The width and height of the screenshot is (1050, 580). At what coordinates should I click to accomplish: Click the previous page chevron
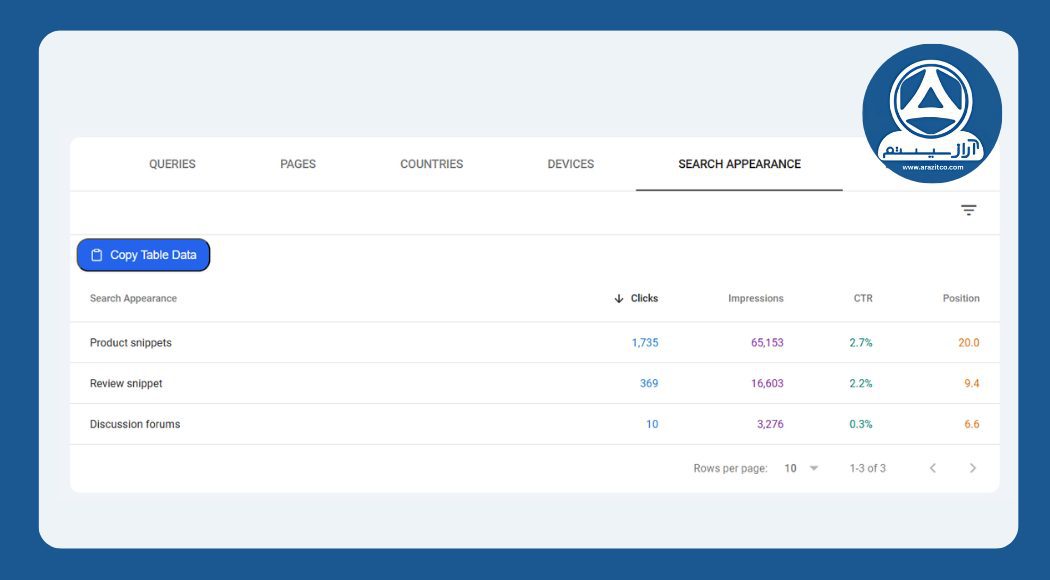point(933,467)
